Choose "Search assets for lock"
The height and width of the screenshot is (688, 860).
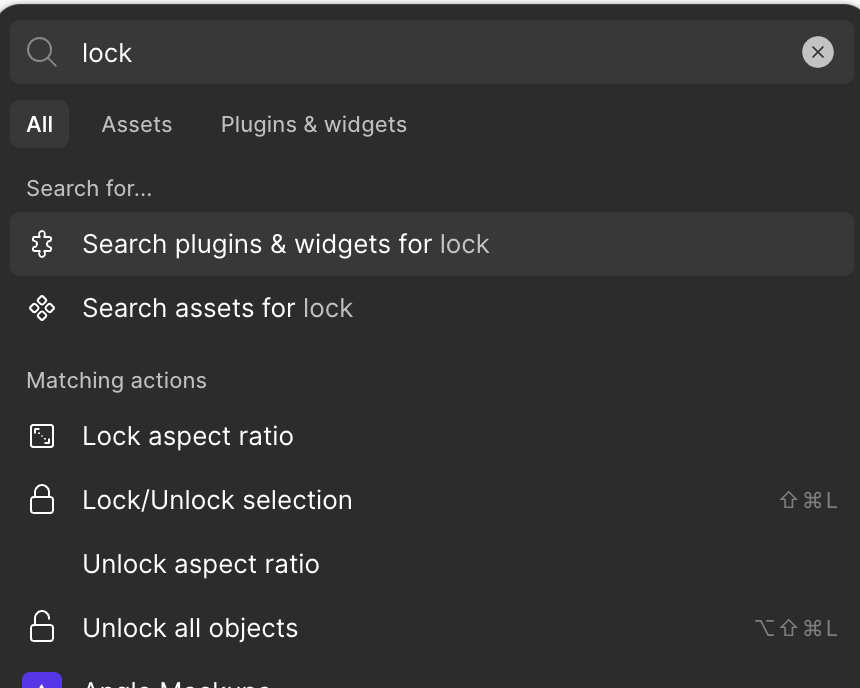coord(432,308)
